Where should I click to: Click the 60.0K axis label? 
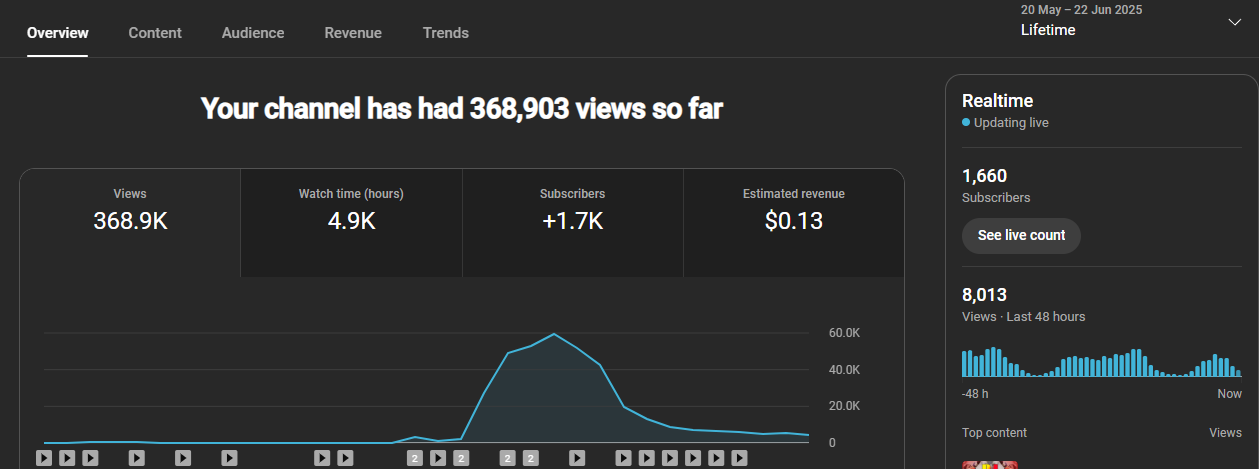pyautogui.click(x=845, y=333)
